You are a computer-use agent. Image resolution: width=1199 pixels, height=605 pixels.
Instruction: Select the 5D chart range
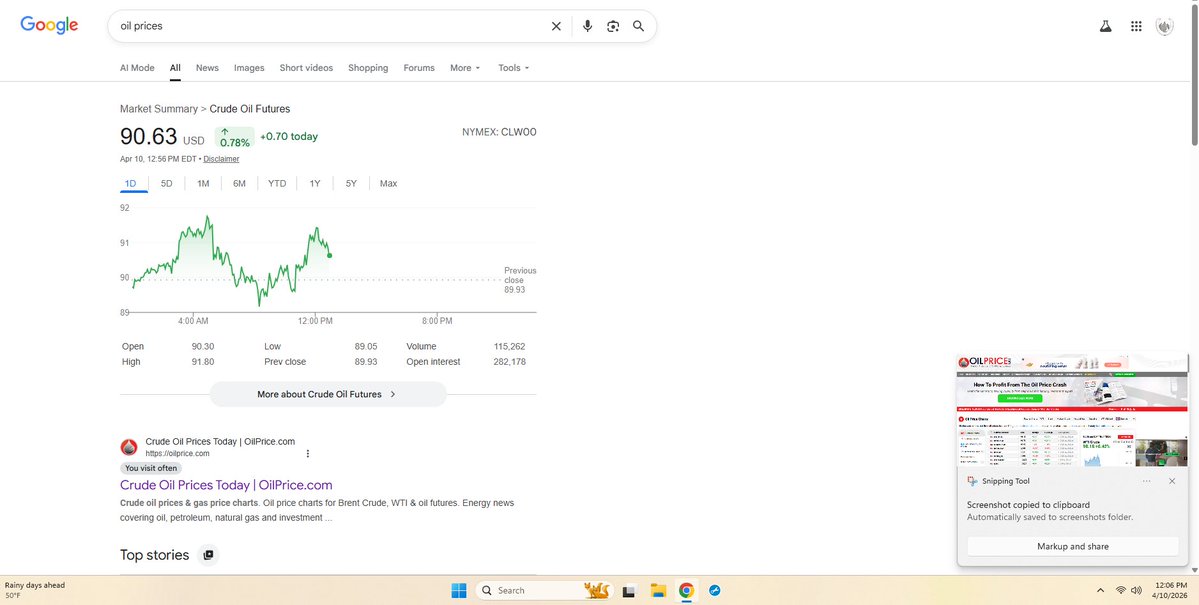click(x=167, y=184)
